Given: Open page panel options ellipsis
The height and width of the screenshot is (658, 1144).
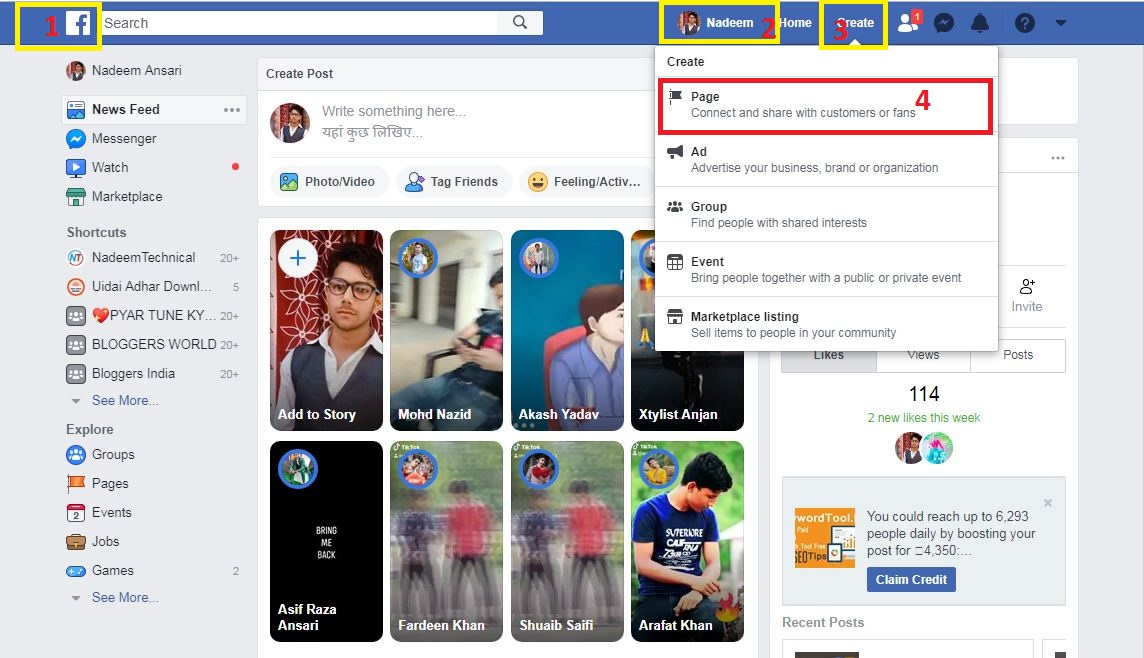Looking at the screenshot, I should [1058, 158].
